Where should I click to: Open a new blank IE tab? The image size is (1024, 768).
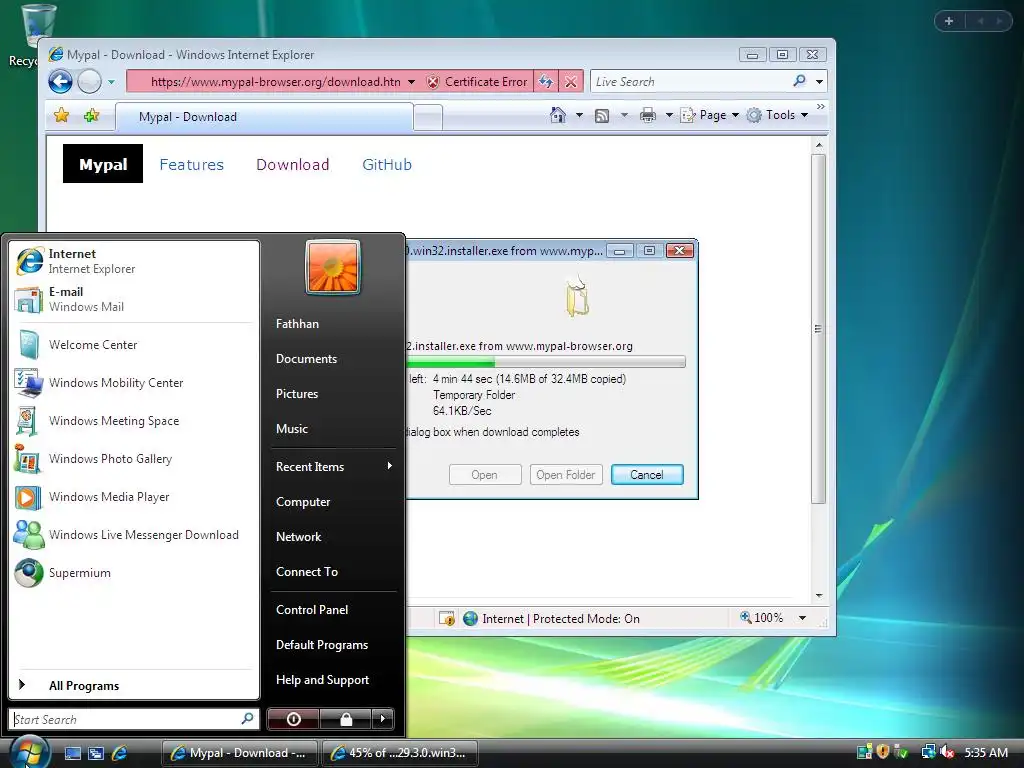(x=428, y=118)
